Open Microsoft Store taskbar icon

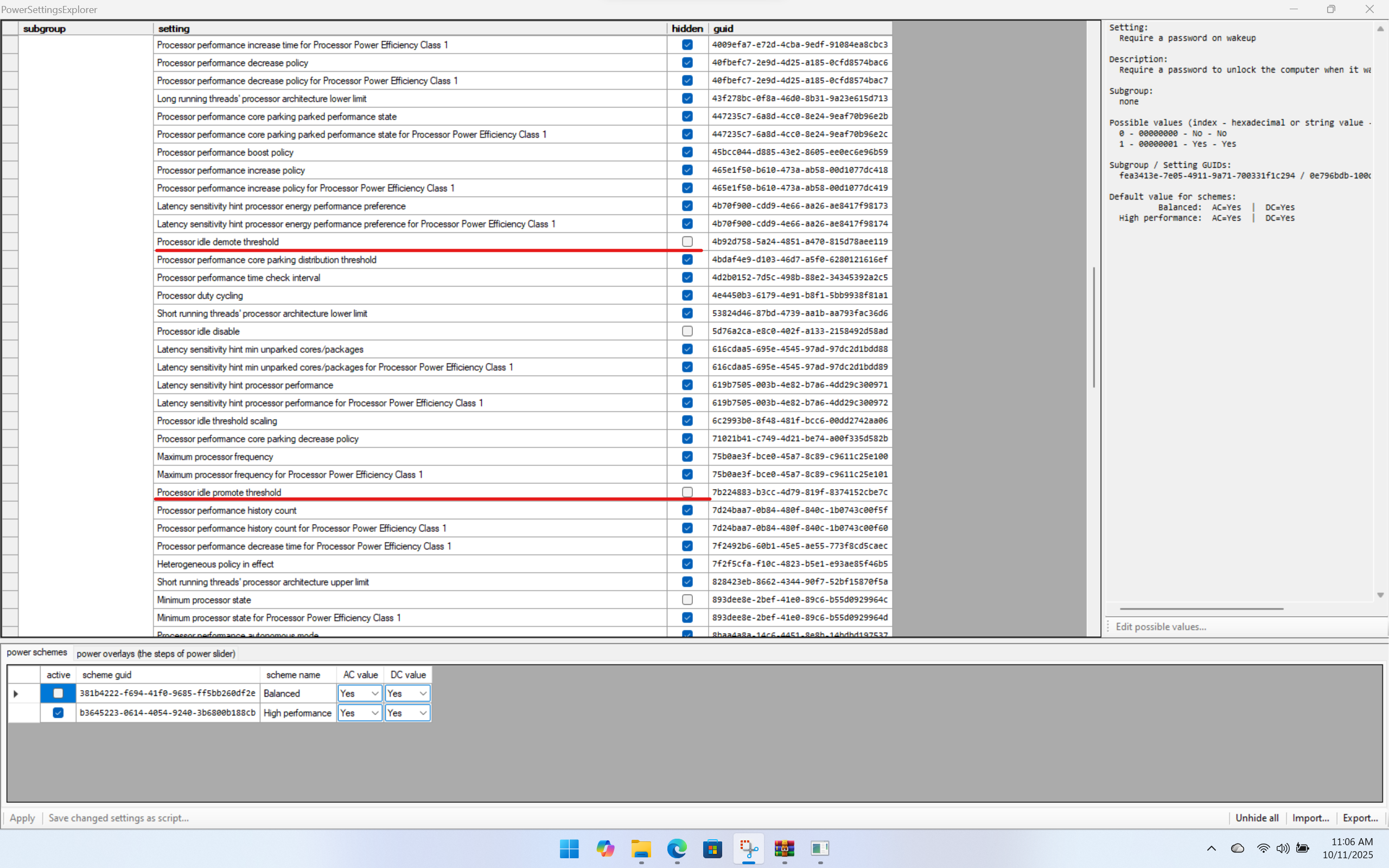click(x=712, y=848)
